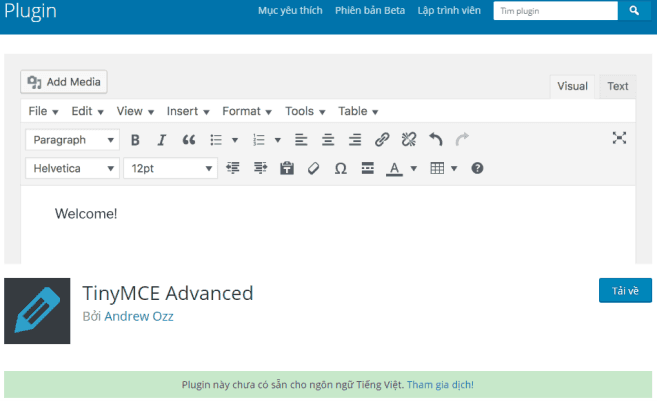657x401 pixels.
Task: Expand the text color picker arrow
Action: (414, 168)
